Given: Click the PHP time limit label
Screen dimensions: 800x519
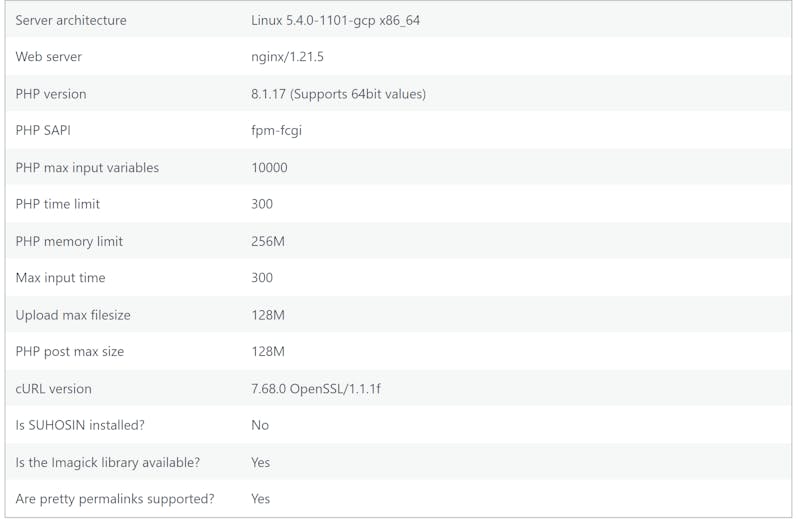Looking at the screenshot, I should tap(58, 204).
